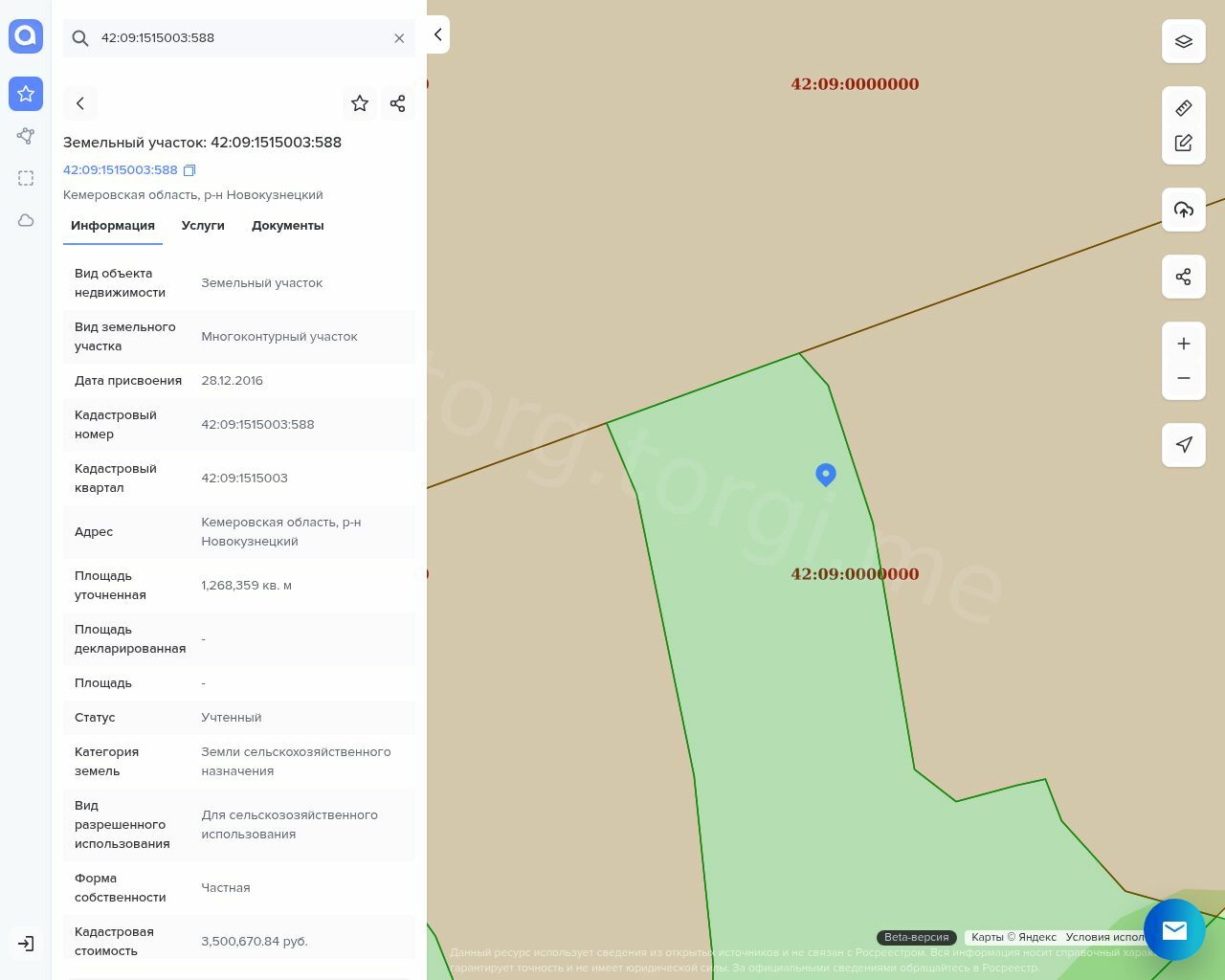The height and width of the screenshot is (980, 1225).
Task: Copy cadastral number 42:09:1515003:588 link
Action: click(189, 170)
